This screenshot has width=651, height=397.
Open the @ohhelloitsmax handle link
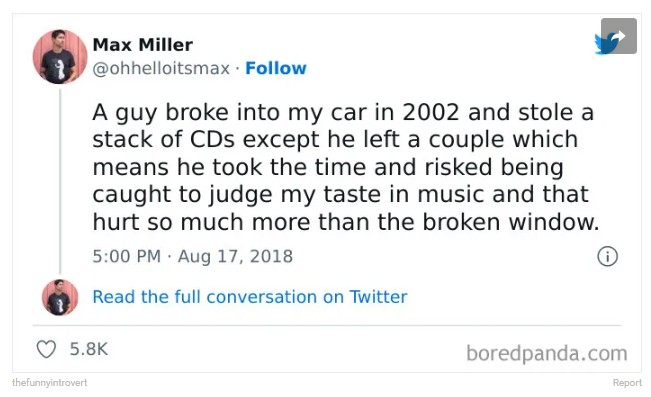coord(161,69)
